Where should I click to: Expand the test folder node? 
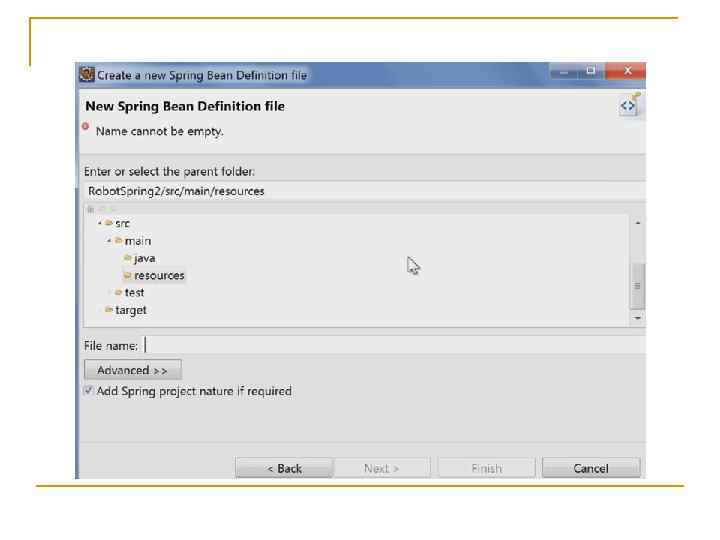pyautogui.click(x=109, y=292)
